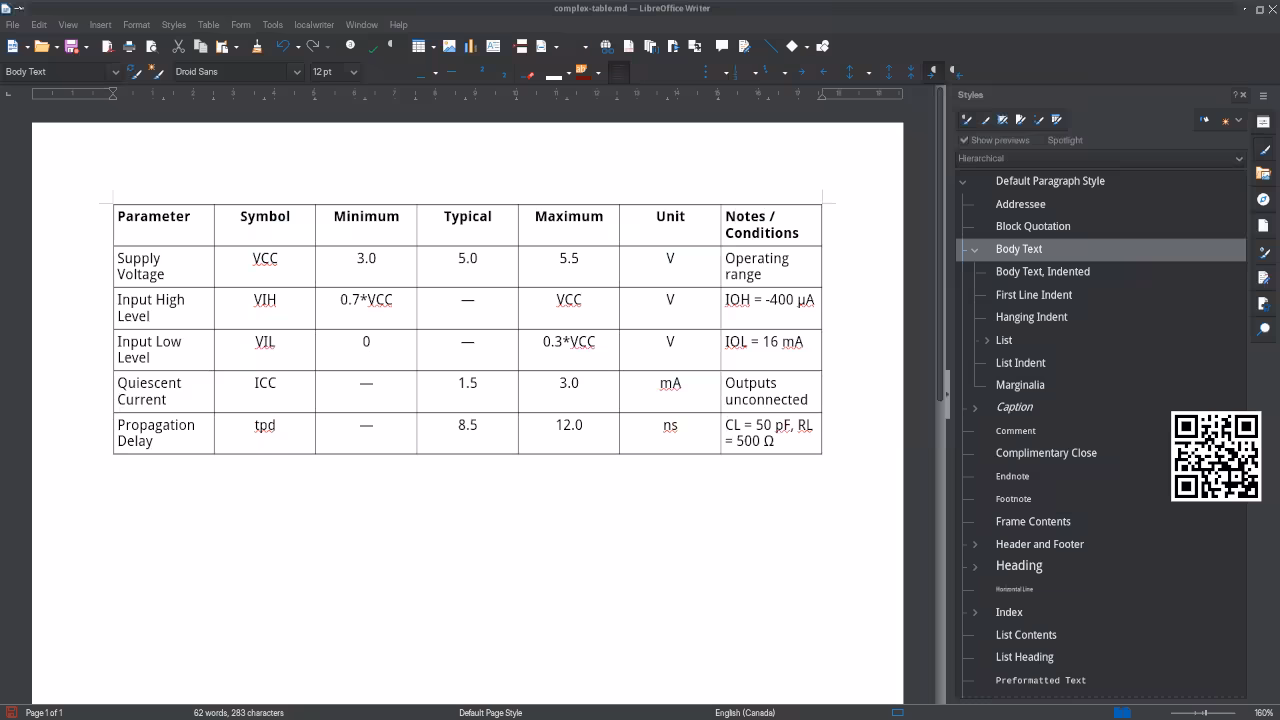
Task: Open the Styles menu
Action: pyautogui.click(x=173, y=25)
